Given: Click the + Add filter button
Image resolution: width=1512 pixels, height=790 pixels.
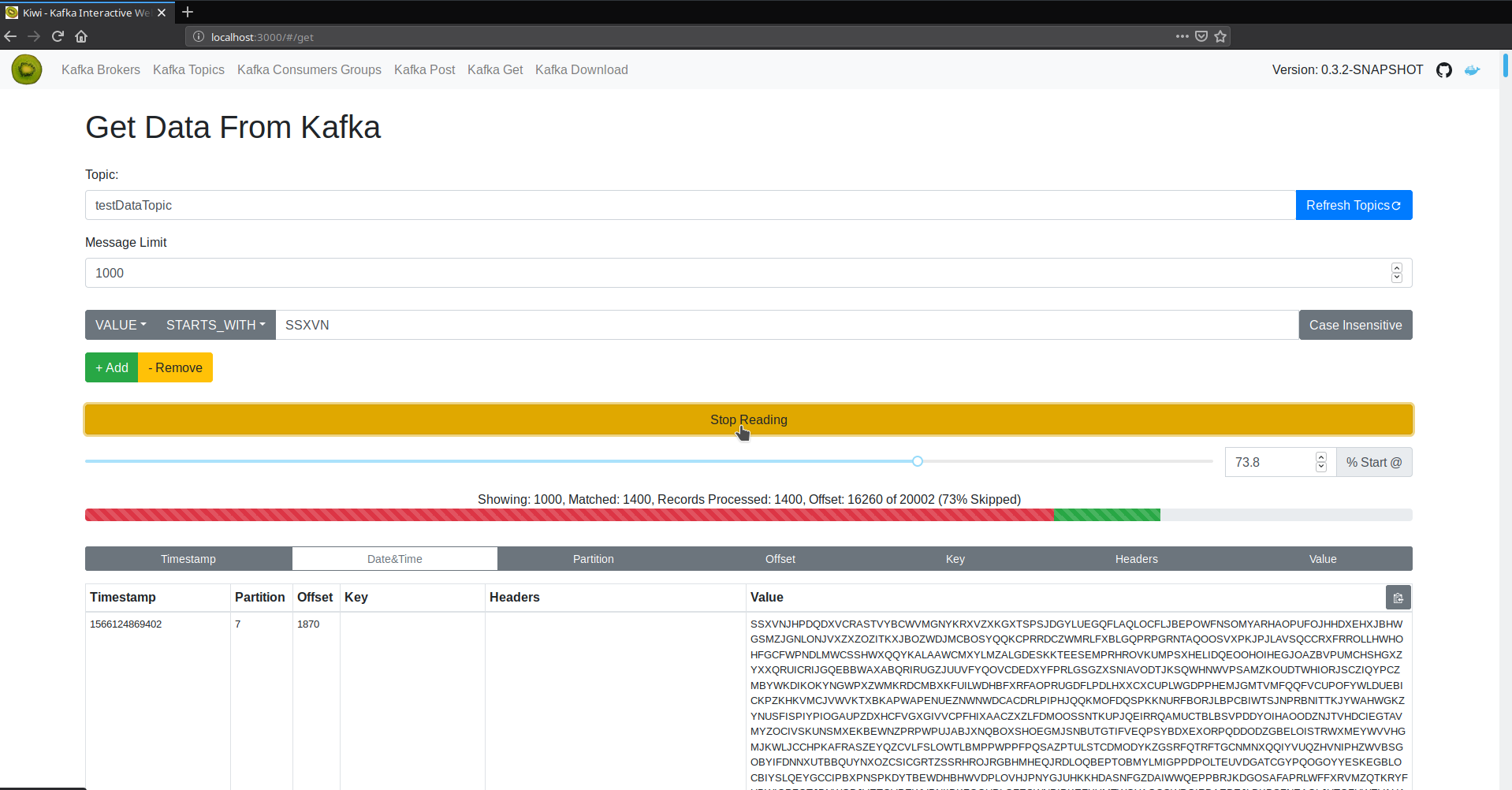Looking at the screenshot, I should [x=112, y=367].
